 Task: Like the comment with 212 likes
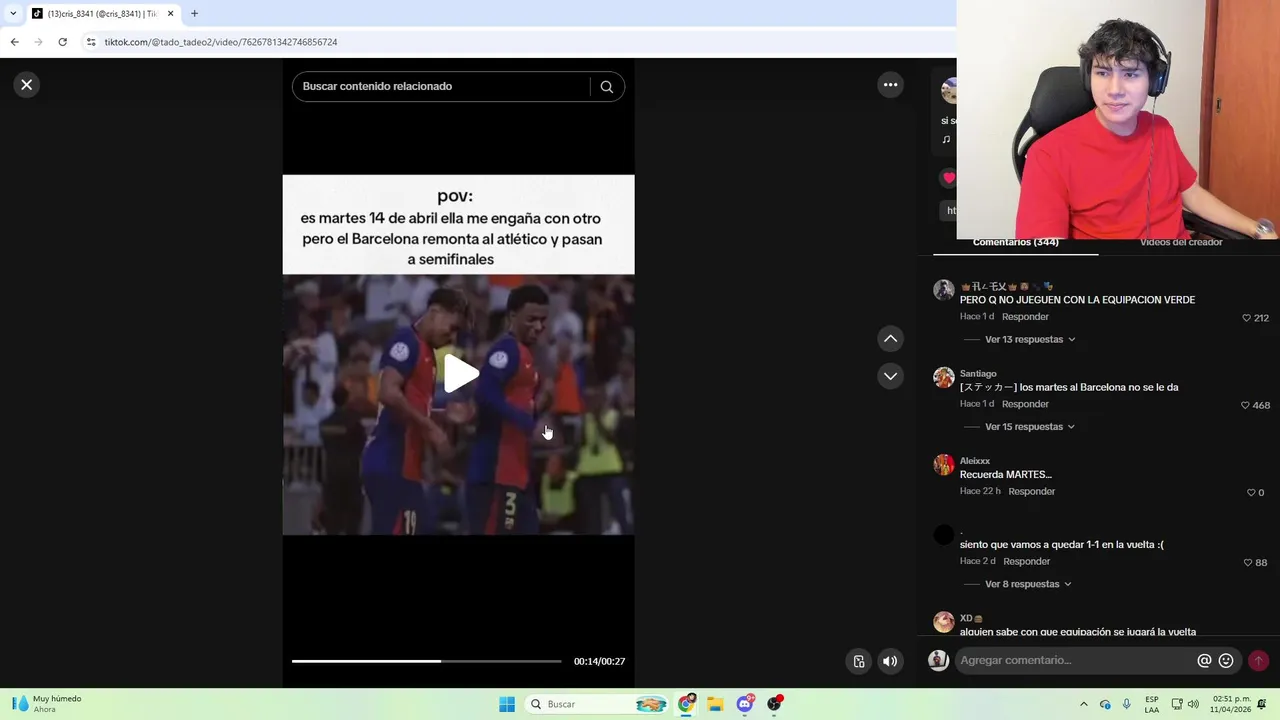pos(1246,318)
